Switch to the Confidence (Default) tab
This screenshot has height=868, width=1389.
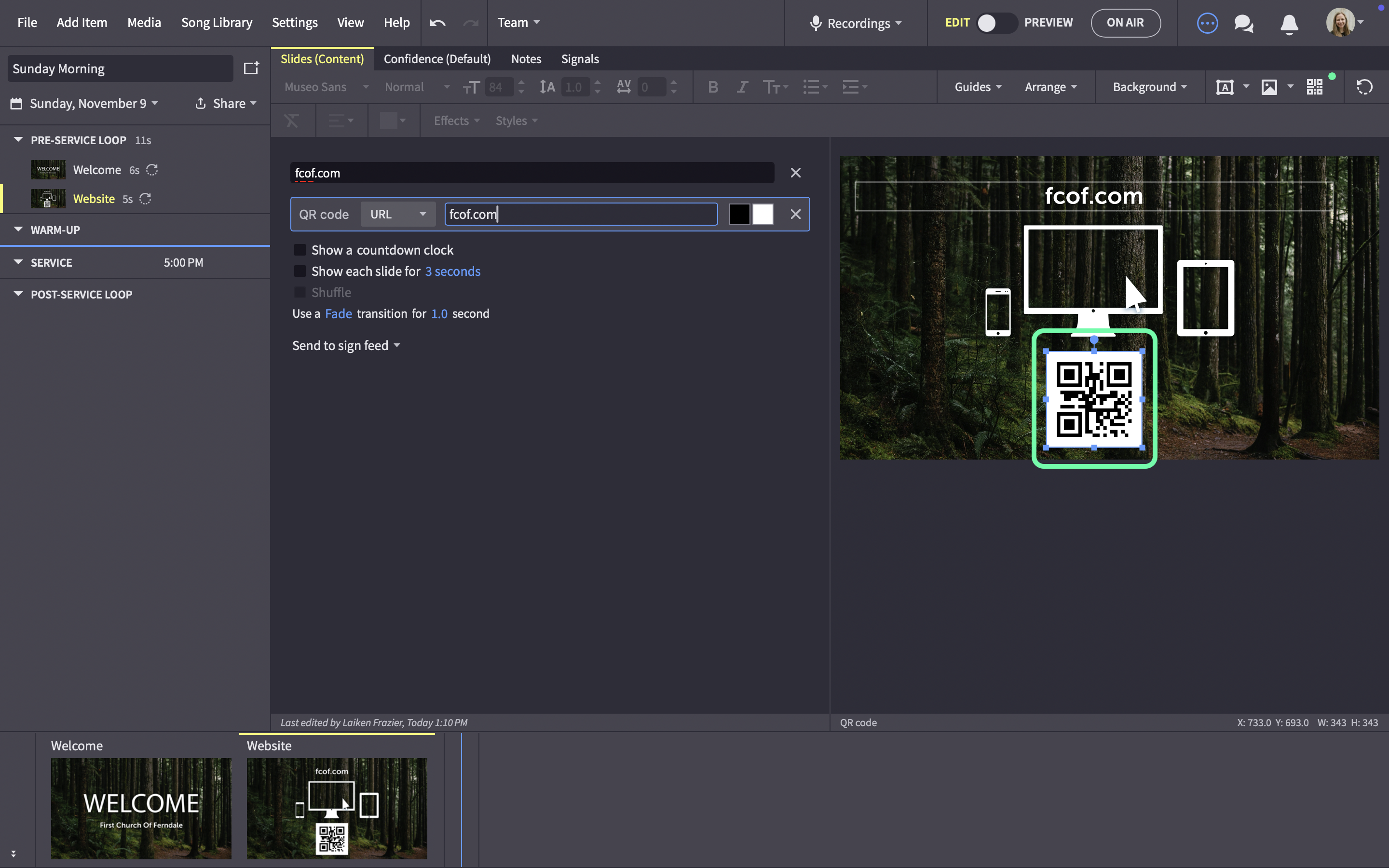pyautogui.click(x=437, y=59)
